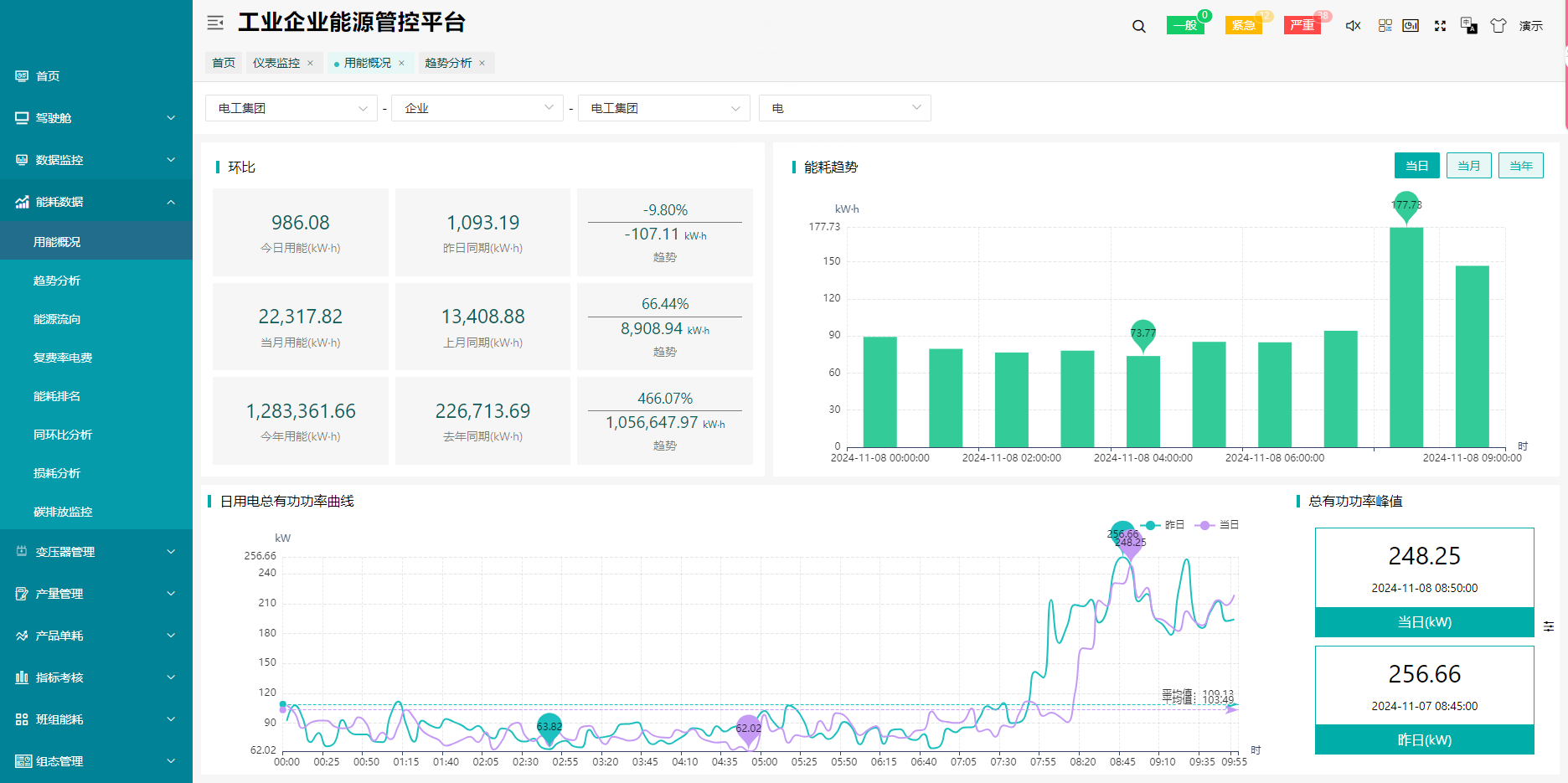Expand the 驾驶舱 menu chevron
The height and width of the screenshot is (783, 1568).
pyautogui.click(x=171, y=118)
